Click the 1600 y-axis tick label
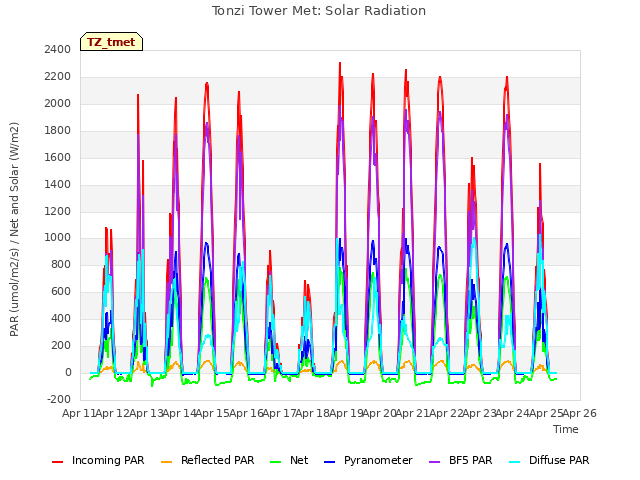Screen dimensions: 640x480 pos(58,157)
